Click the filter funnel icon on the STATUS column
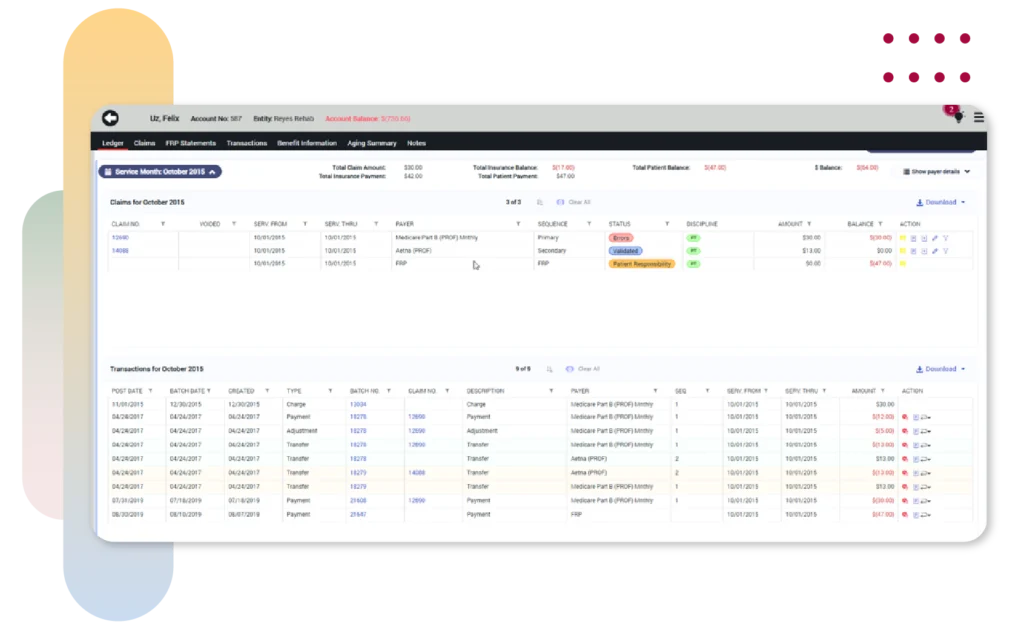Screen dimensions: 1024x630 (x=667, y=224)
